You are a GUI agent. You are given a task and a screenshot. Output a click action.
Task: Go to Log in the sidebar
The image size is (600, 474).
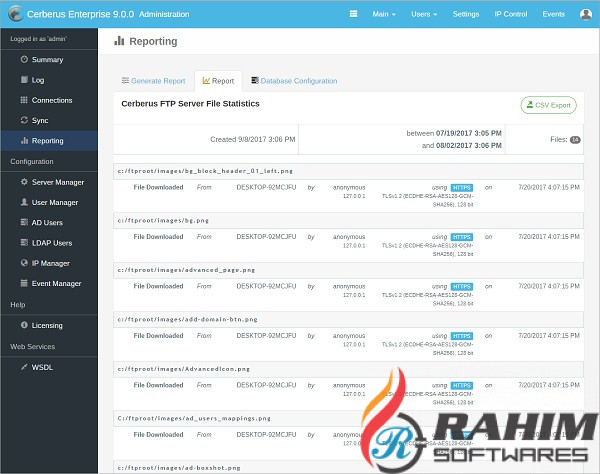38,80
